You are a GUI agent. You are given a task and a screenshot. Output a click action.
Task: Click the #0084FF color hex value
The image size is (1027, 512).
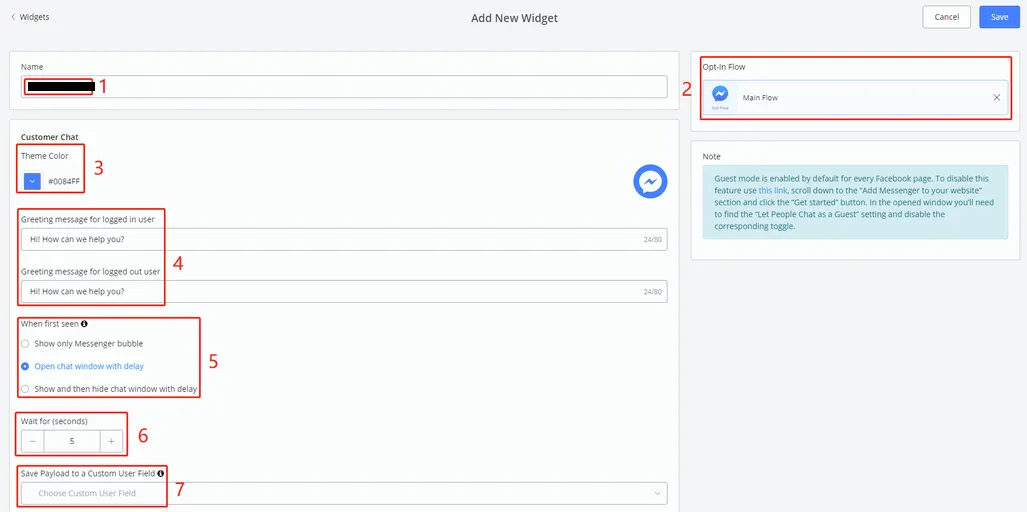click(64, 181)
